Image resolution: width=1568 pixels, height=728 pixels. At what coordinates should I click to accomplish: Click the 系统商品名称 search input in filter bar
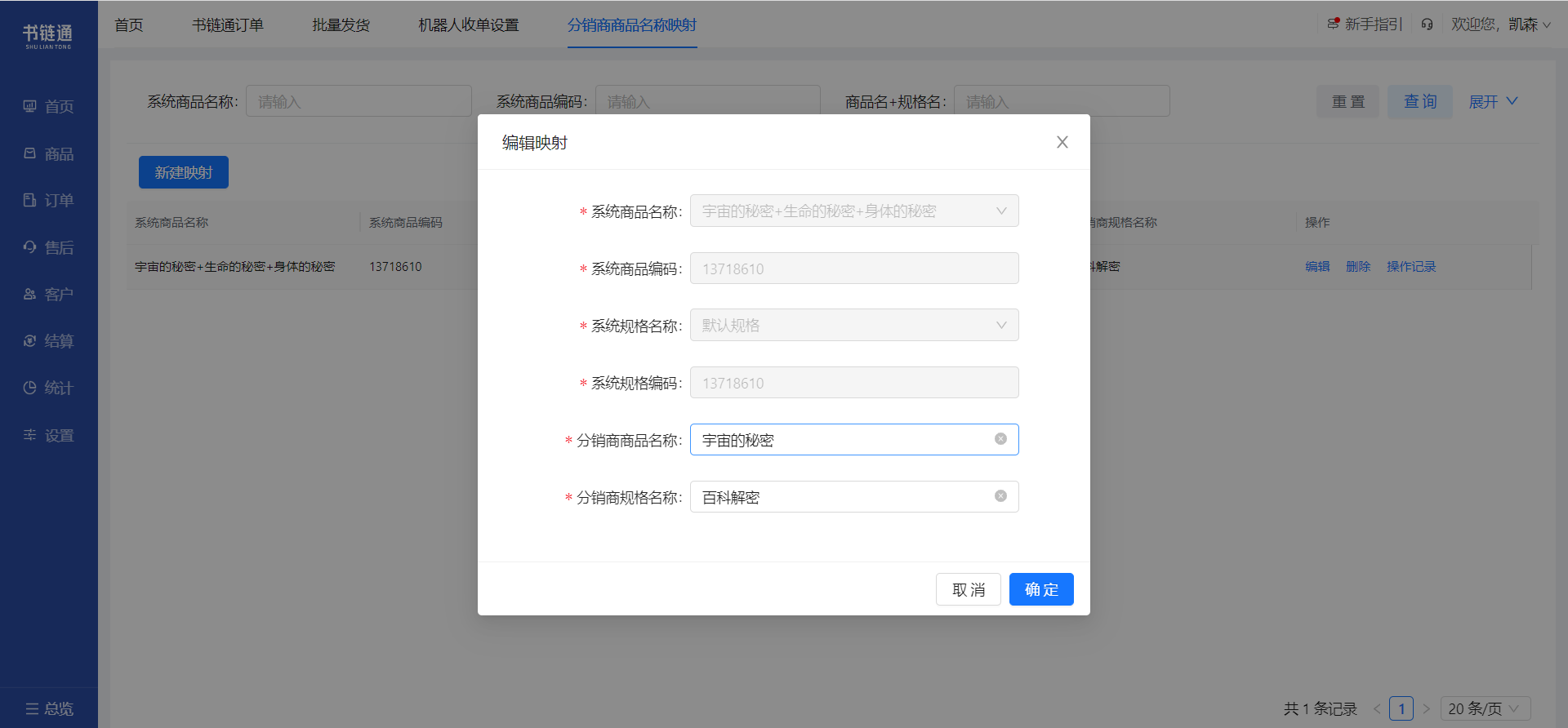tap(359, 101)
